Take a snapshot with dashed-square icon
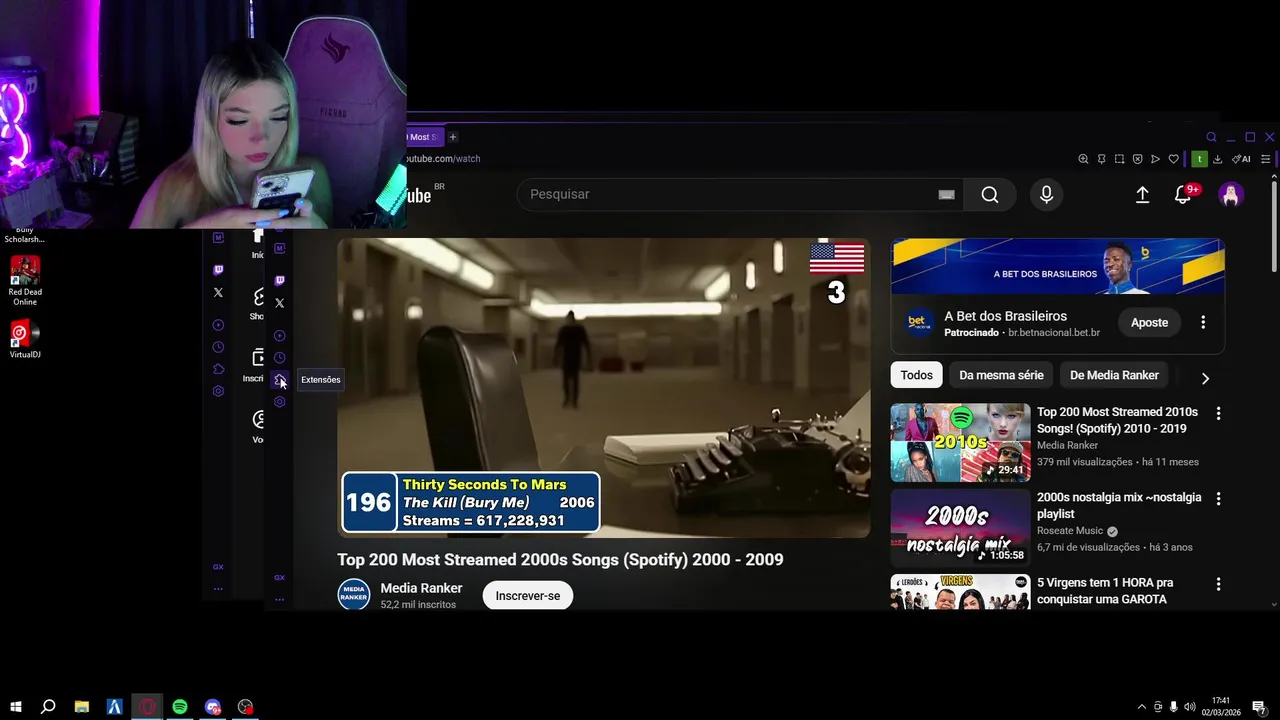The height and width of the screenshot is (720, 1280). click(1119, 159)
